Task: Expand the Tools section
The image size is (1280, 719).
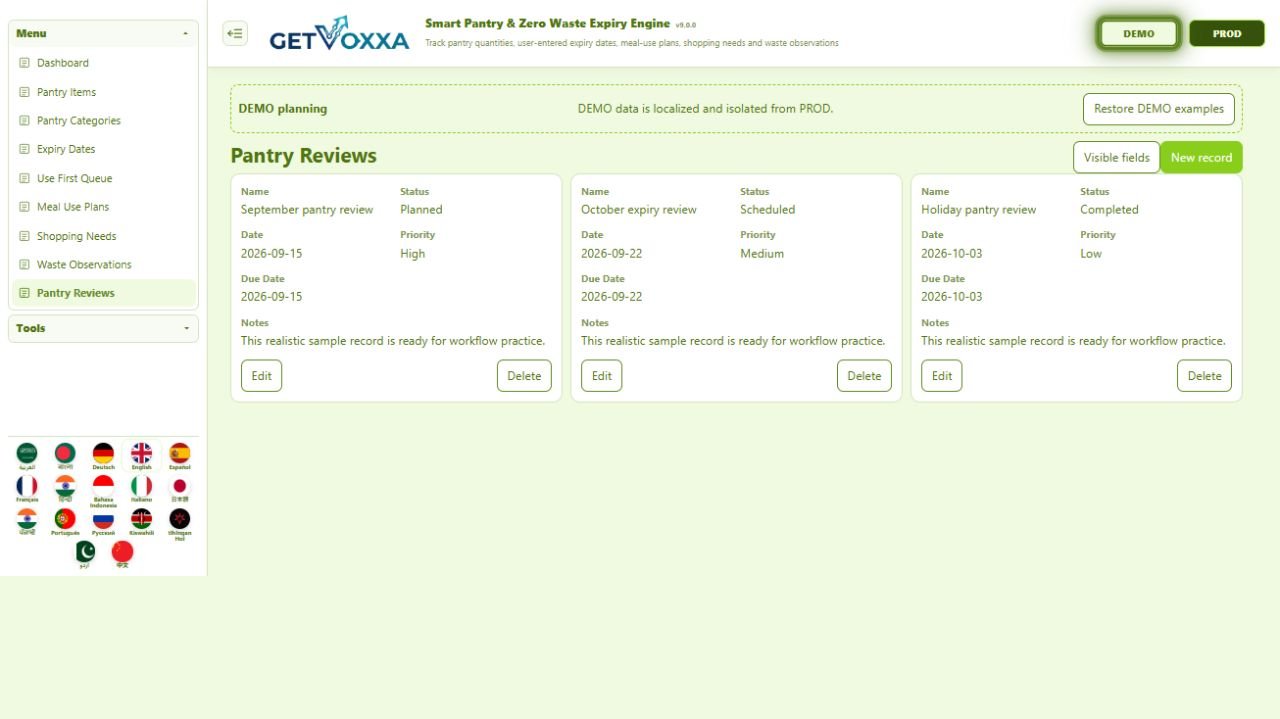Action: point(103,328)
